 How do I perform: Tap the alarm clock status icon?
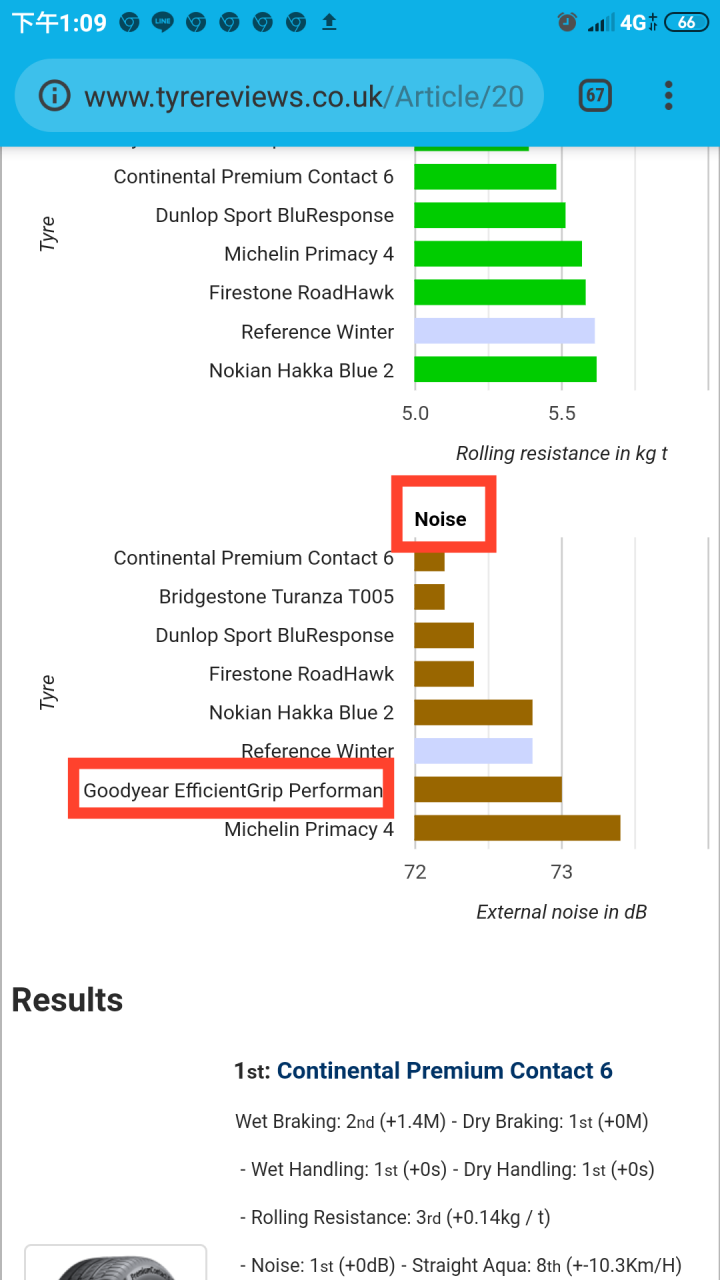pos(567,22)
